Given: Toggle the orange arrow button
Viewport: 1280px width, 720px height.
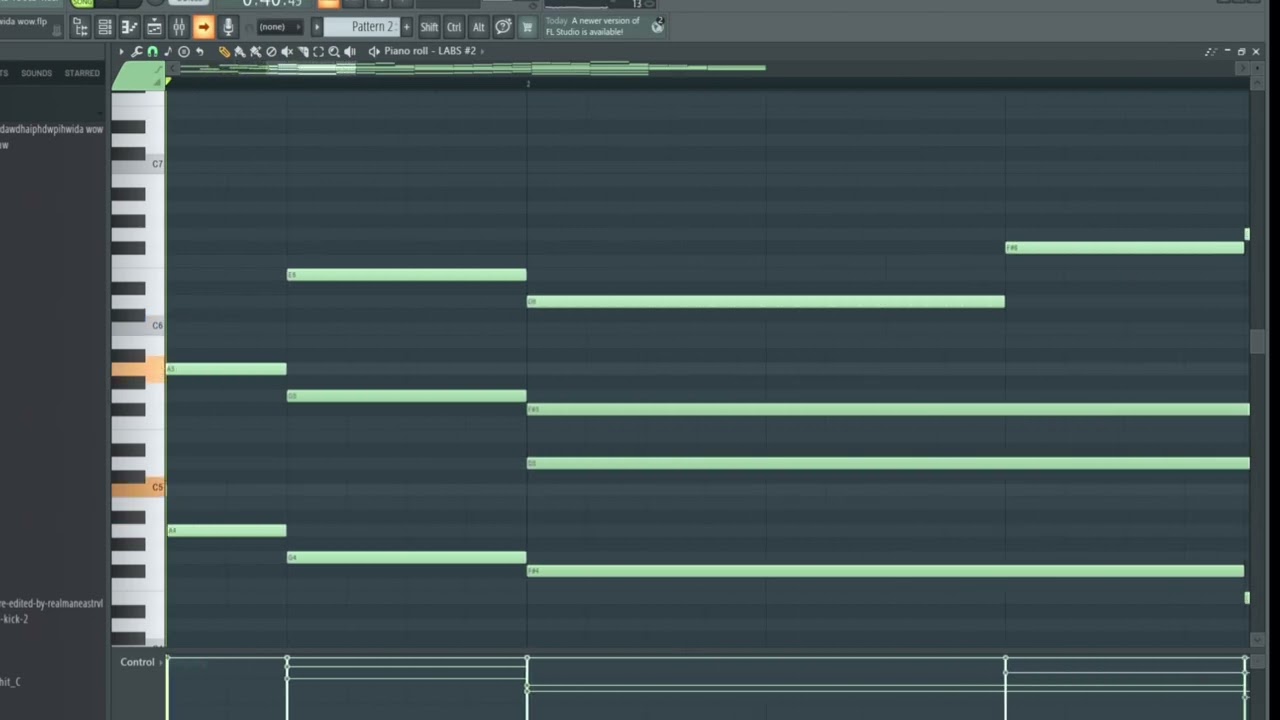Looking at the screenshot, I should coord(204,27).
